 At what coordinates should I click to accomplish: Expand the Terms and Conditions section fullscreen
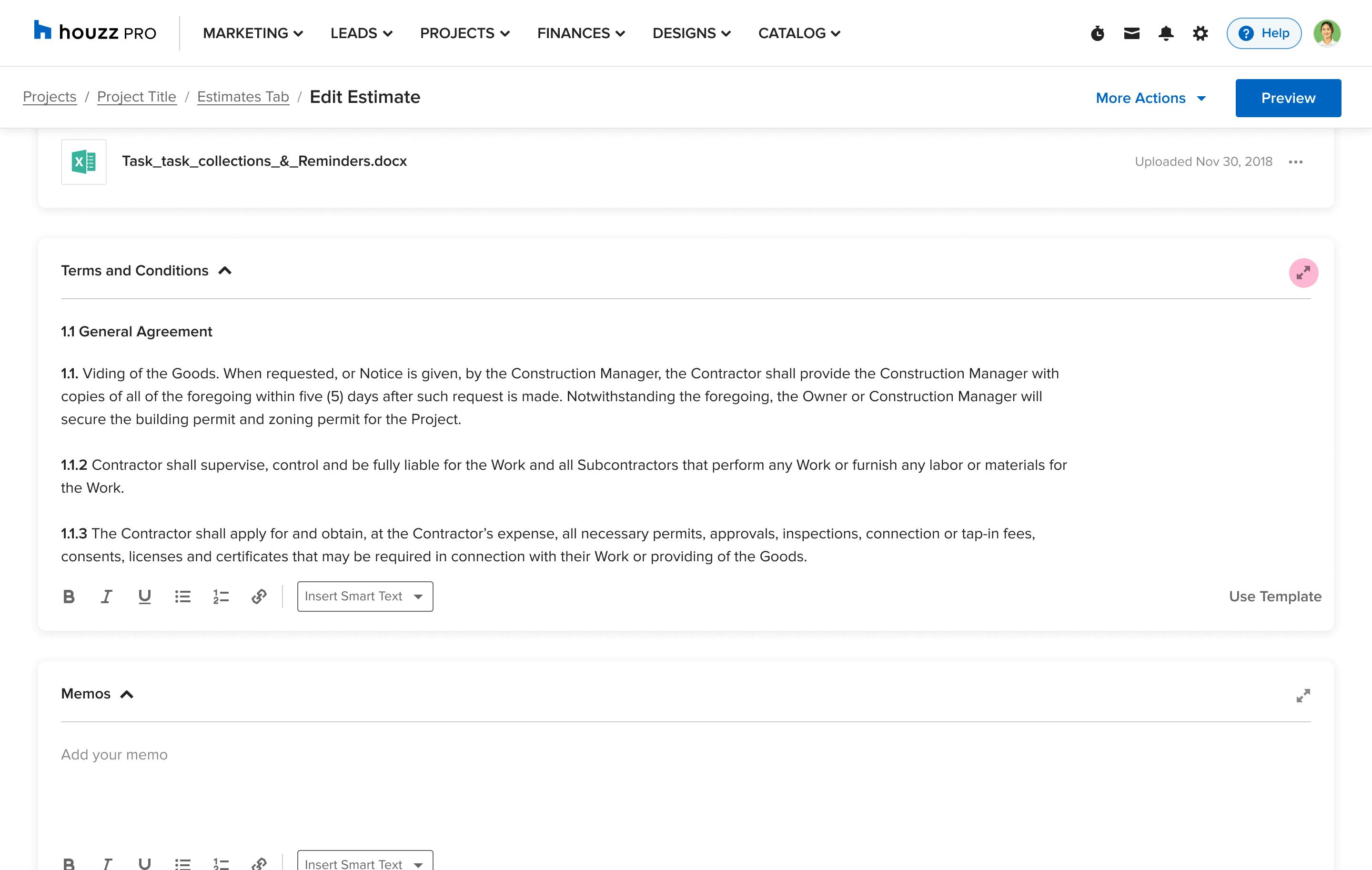pos(1303,273)
